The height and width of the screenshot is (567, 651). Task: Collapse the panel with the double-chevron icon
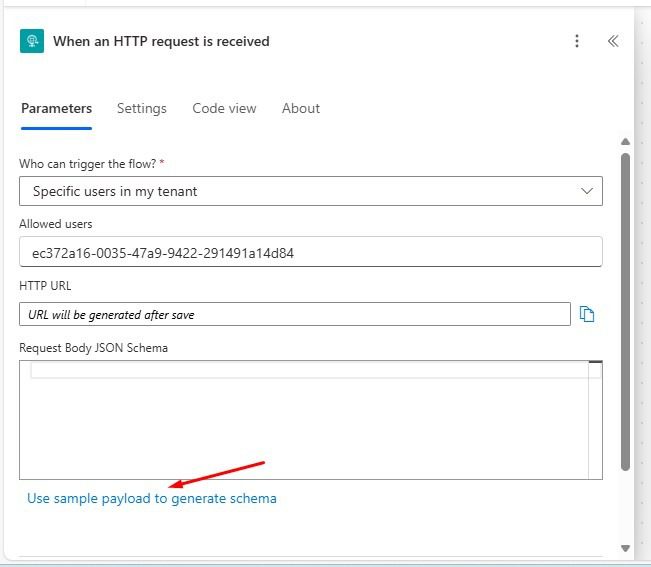[x=613, y=41]
